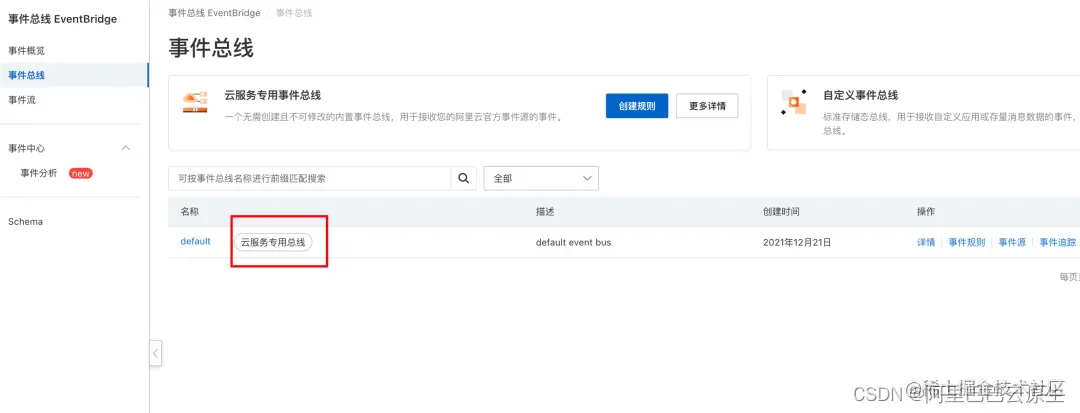1080x413 pixels.
Task: Click the 事件总线 EventBridge sidebar title
Action: (63, 19)
